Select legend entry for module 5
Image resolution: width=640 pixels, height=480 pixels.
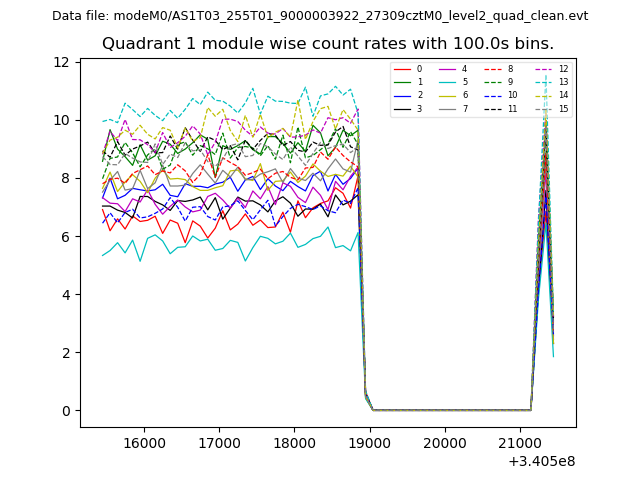click(x=463, y=82)
